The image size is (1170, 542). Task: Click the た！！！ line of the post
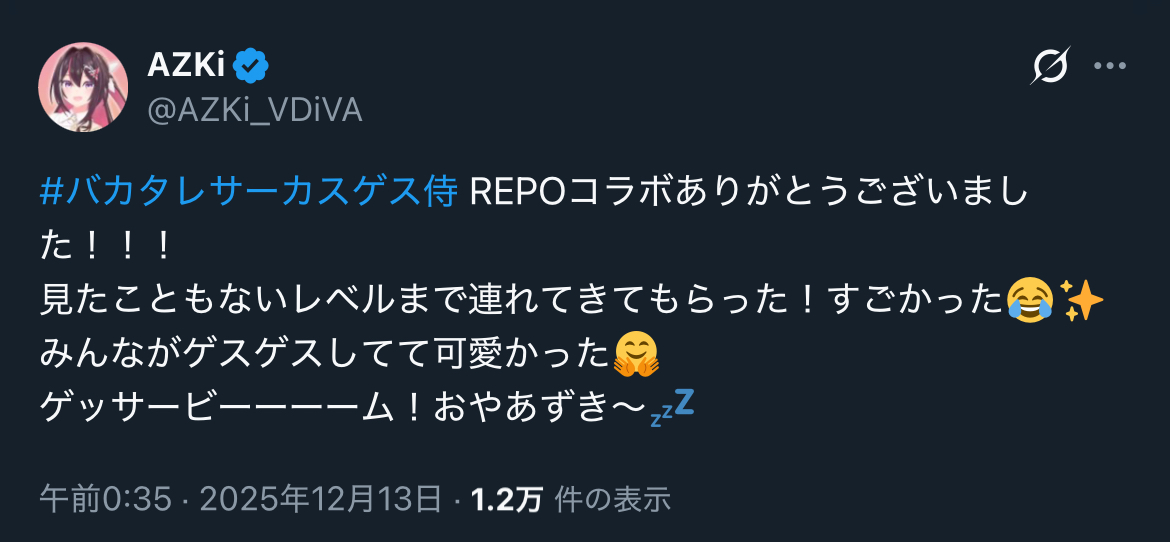coord(106,247)
